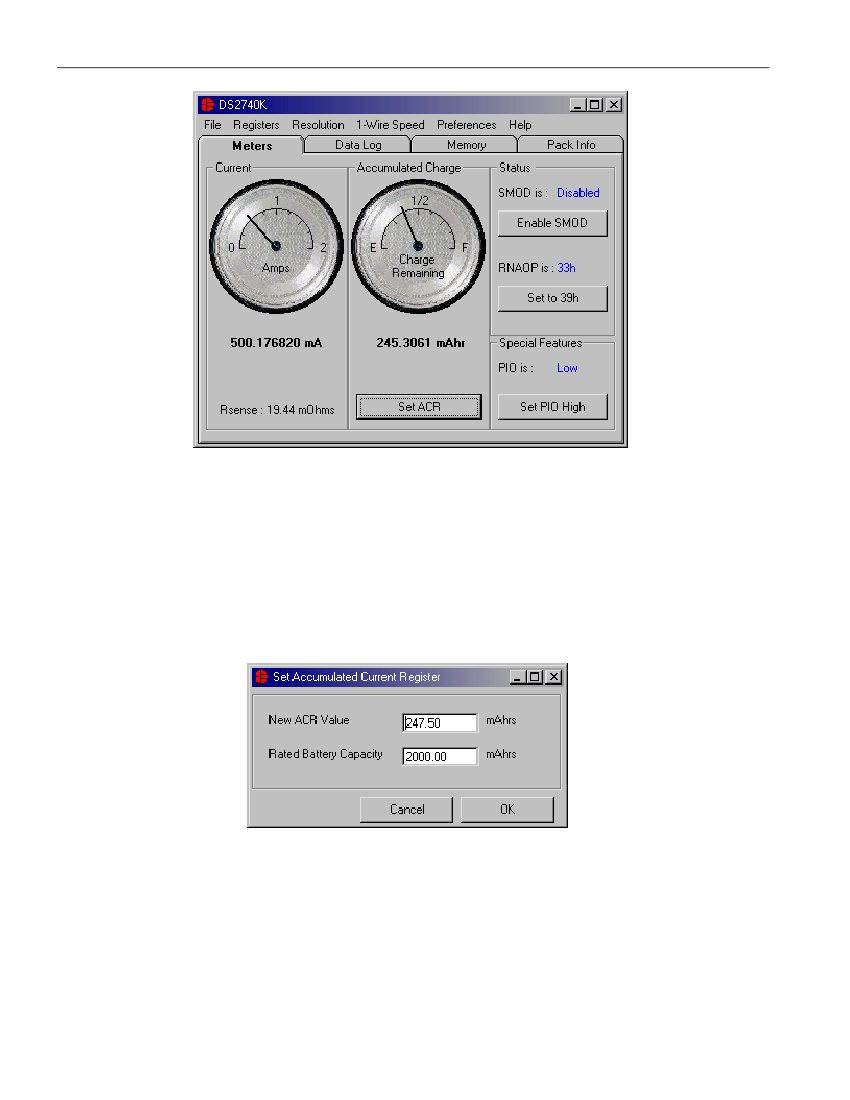This screenshot has width=850, height=1100.
Task: Click the Charge Remaining gauge
Action: click(418, 246)
